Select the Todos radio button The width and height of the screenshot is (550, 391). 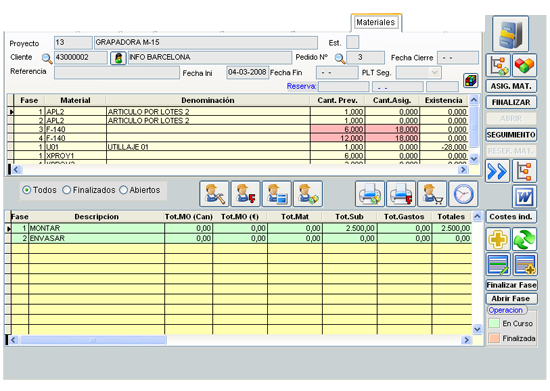(26, 190)
